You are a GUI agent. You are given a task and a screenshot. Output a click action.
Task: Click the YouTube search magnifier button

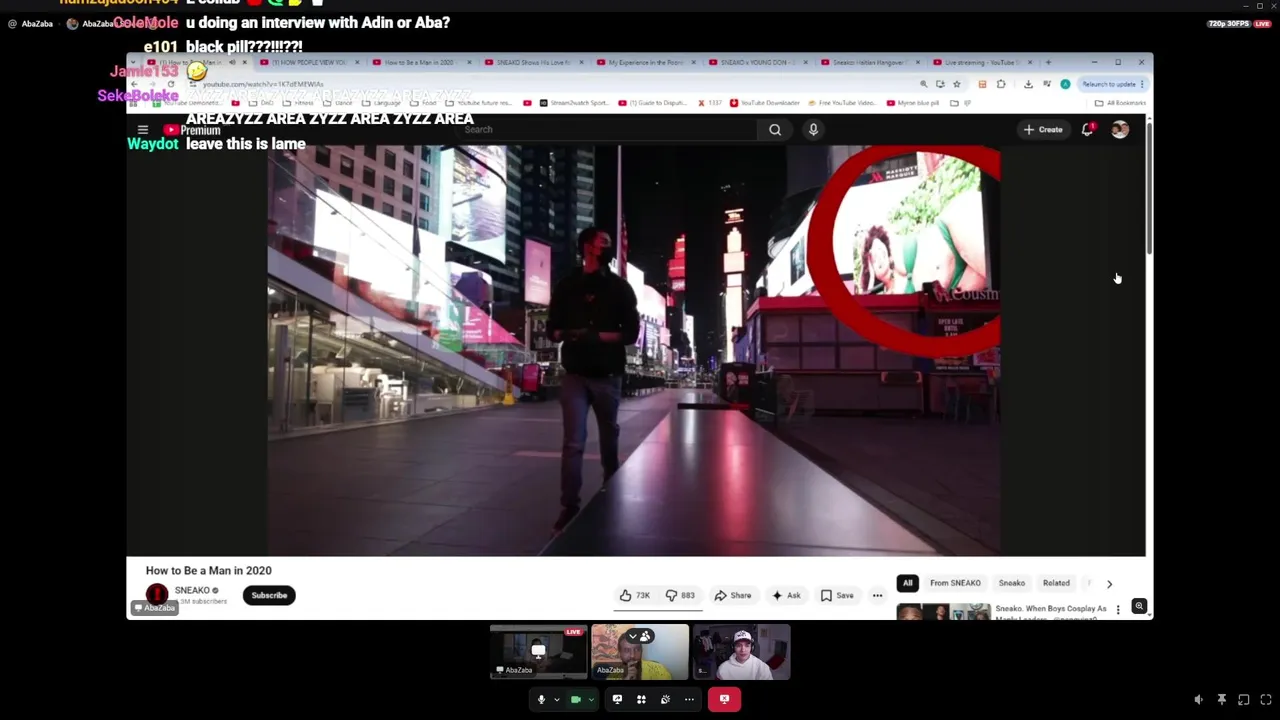(x=775, y=130)
